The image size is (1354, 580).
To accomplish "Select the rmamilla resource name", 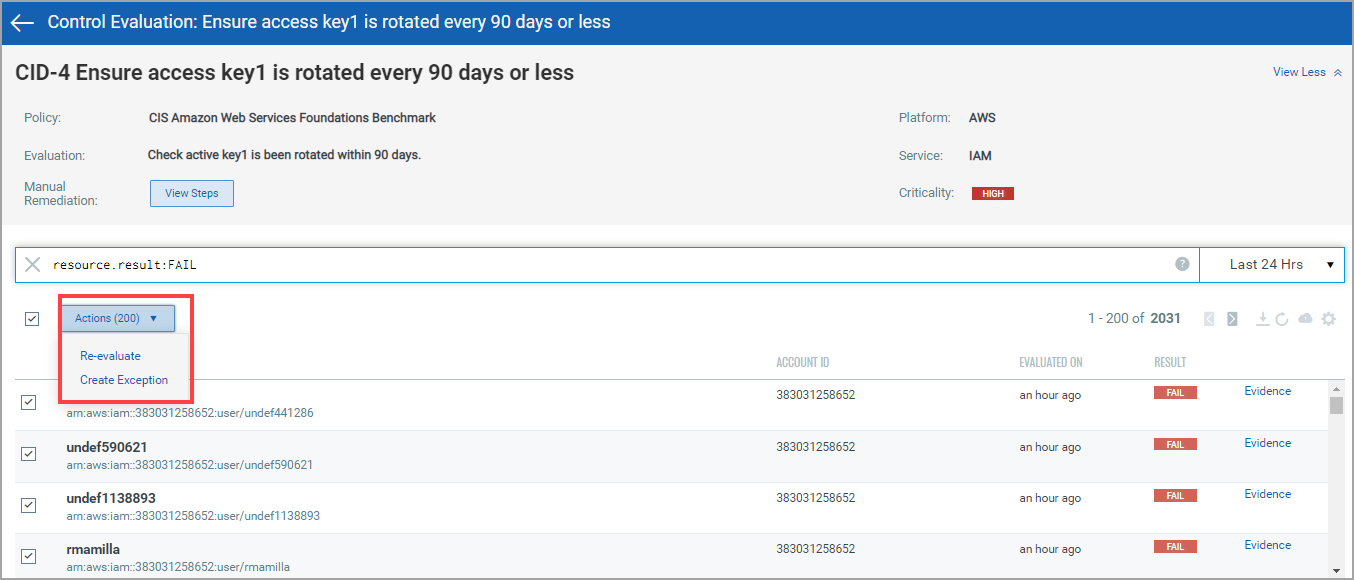I will click(x=93, y=549).
